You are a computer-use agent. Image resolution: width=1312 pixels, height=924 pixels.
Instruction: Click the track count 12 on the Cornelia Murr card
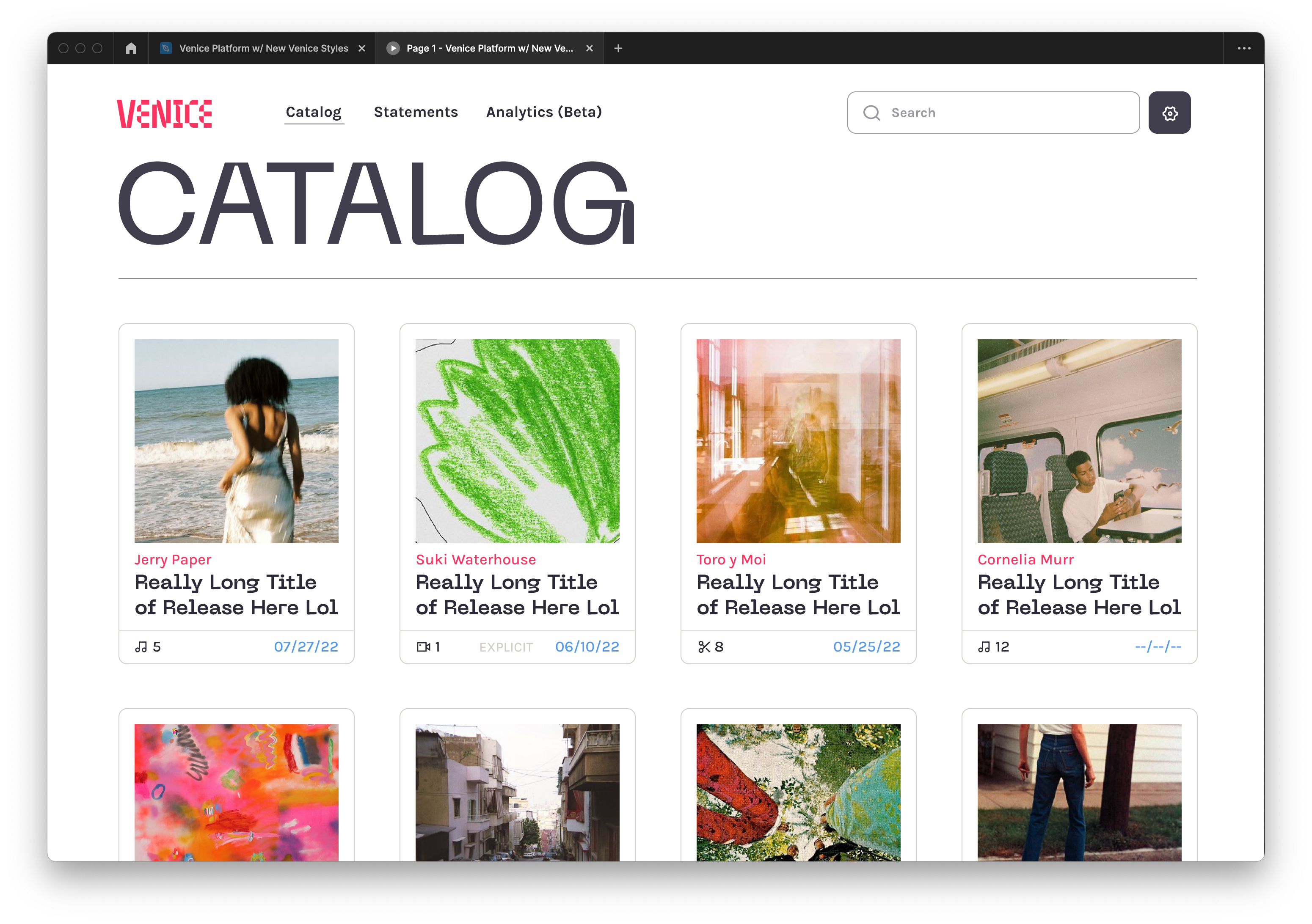[1002, 646]
